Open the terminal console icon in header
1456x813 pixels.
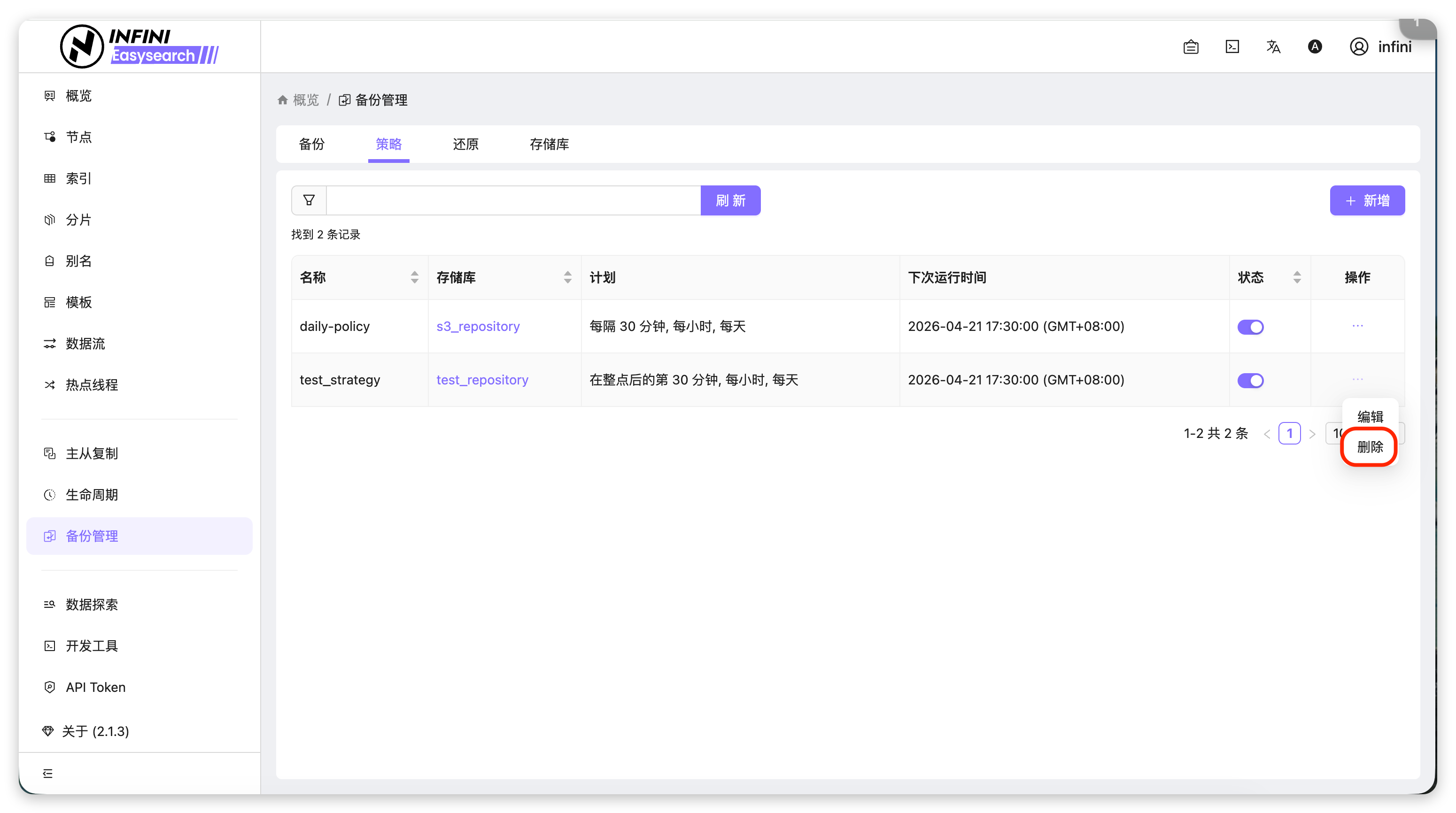1232,46
